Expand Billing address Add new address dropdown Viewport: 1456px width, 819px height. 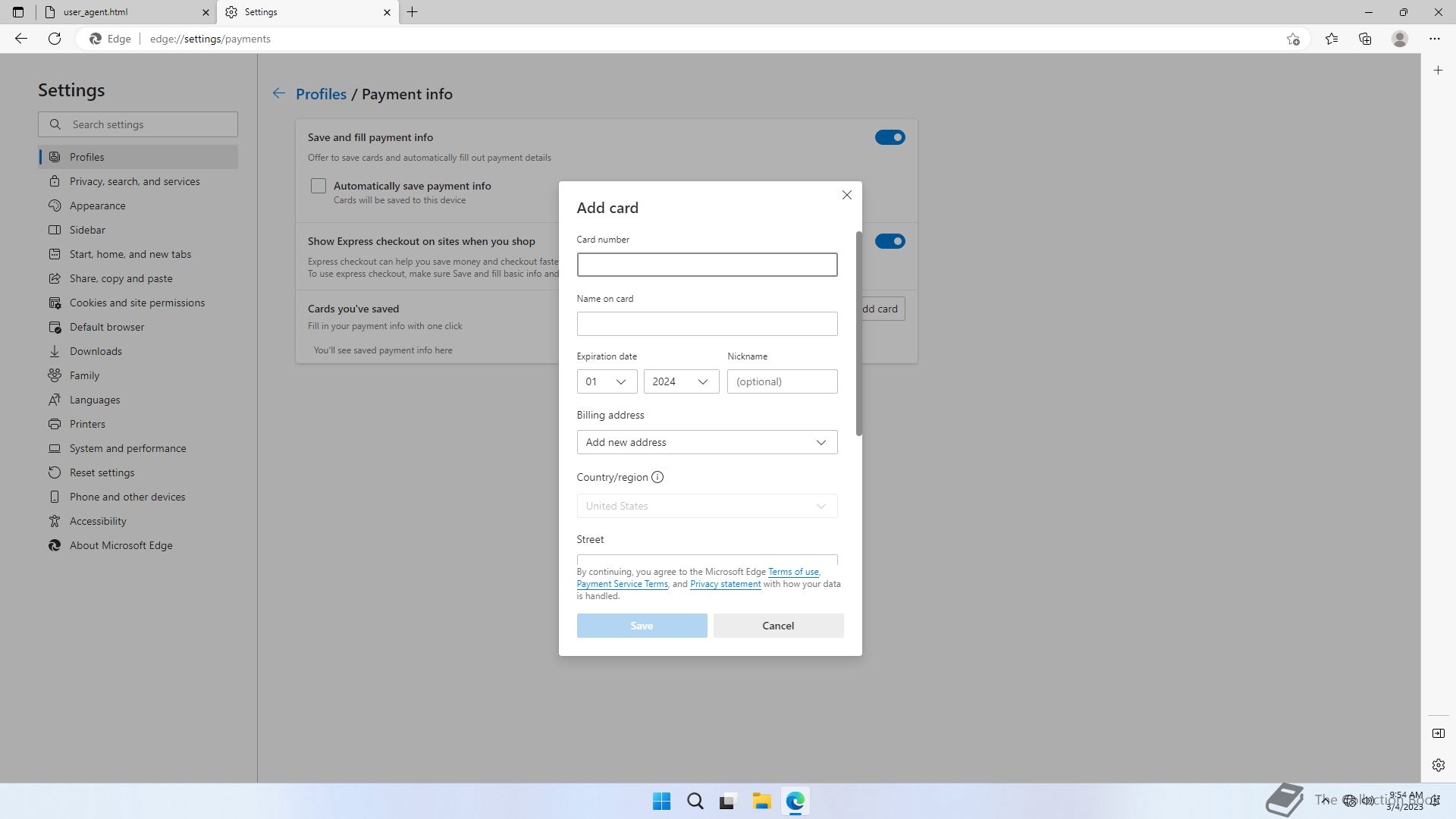pos(707,442)
